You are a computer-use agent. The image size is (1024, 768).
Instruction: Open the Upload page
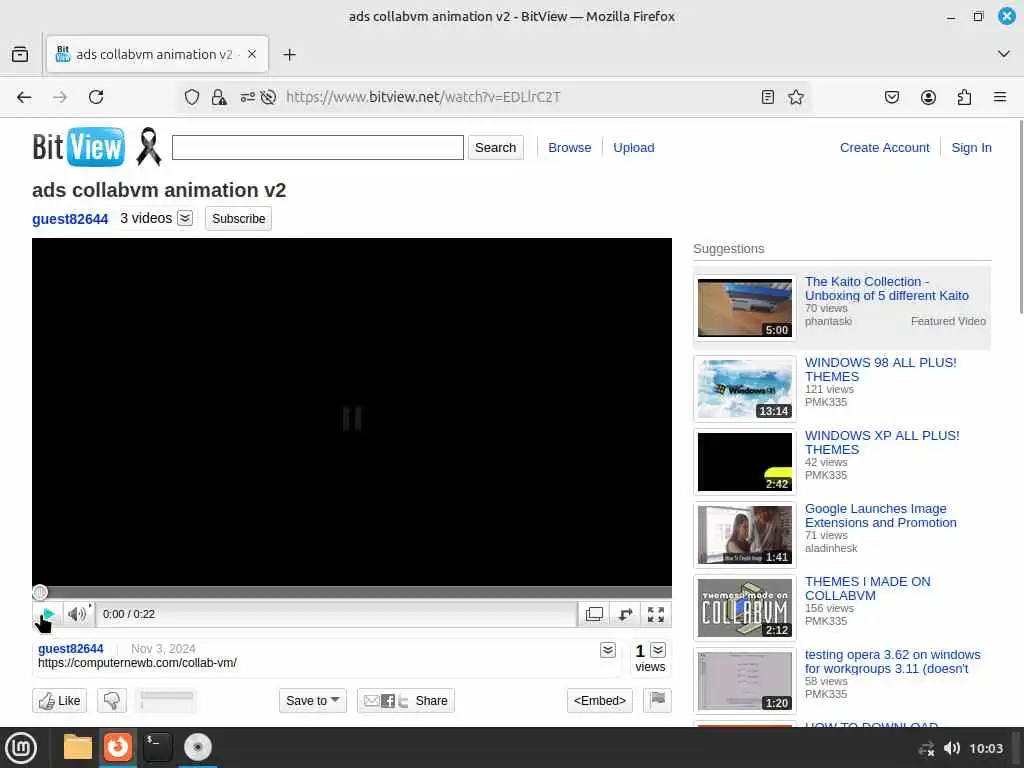pos(633,148)
